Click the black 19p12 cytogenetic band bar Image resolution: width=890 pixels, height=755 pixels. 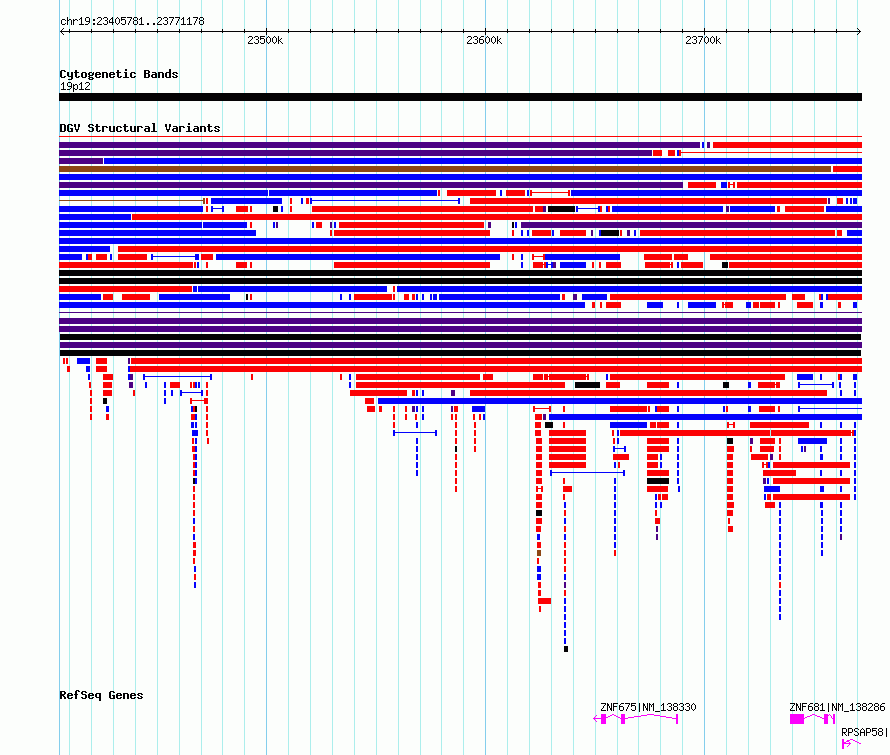pos(460,97)
